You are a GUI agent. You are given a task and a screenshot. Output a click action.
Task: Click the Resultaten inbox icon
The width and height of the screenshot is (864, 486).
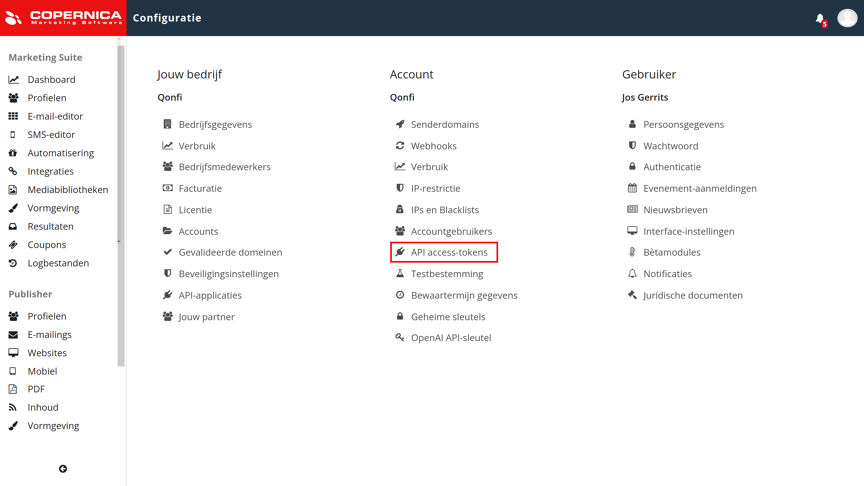[x=13, y=226]
